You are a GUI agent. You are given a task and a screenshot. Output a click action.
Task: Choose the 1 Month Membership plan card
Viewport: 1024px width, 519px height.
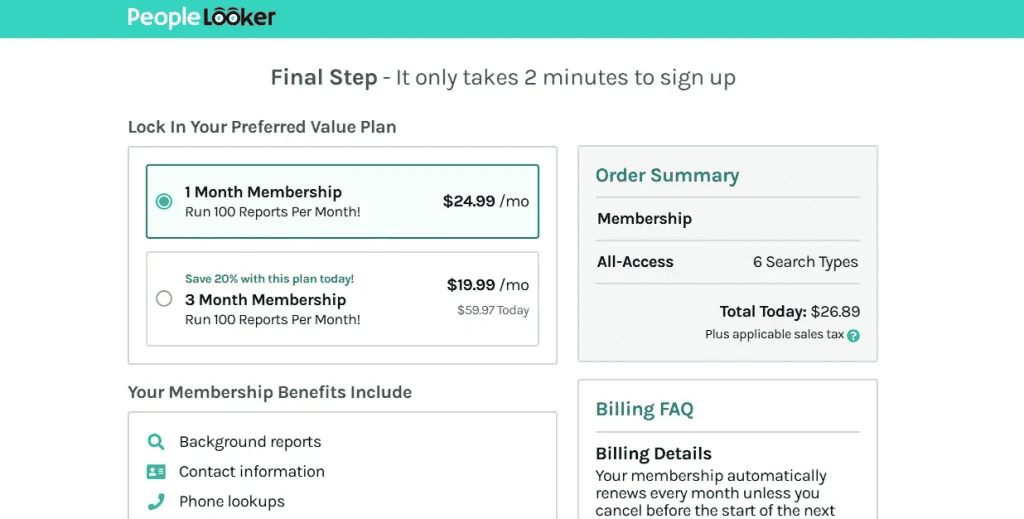click(342, 201)
